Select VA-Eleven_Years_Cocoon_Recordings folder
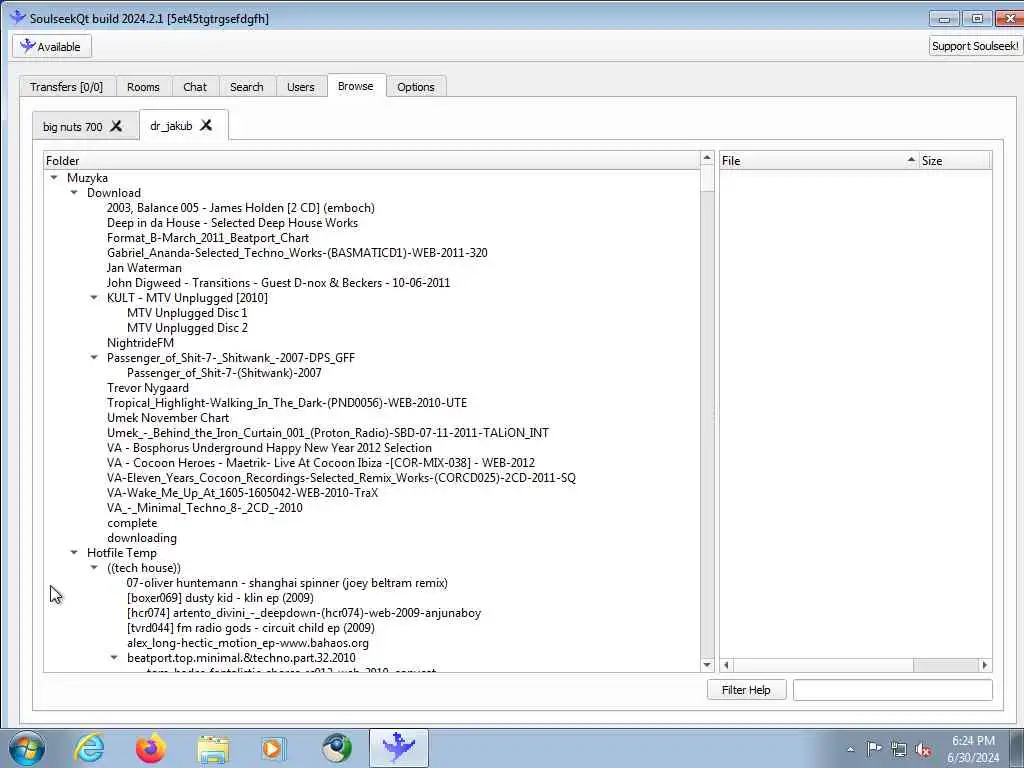Screen dimensions: 1024x768 [342, 478]
